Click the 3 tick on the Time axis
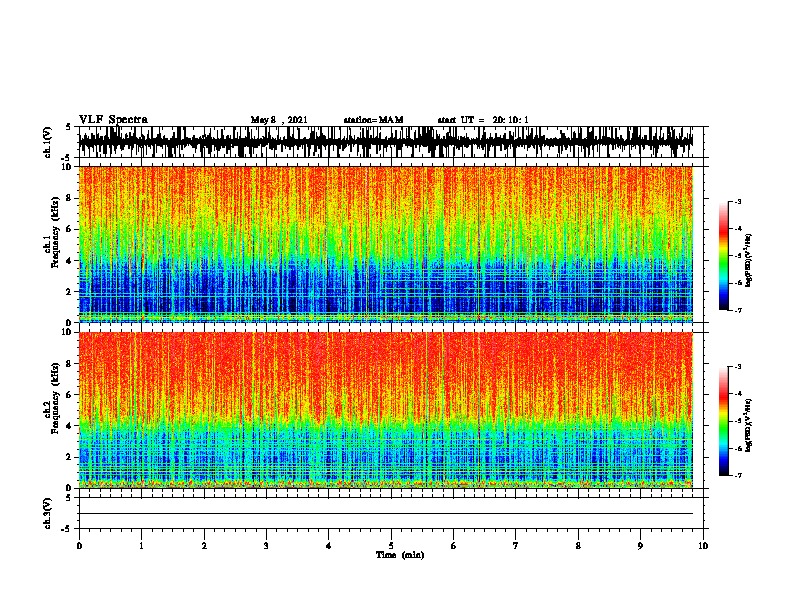The width and height of the screenshot is (792, 612). [x=266, y=546]
